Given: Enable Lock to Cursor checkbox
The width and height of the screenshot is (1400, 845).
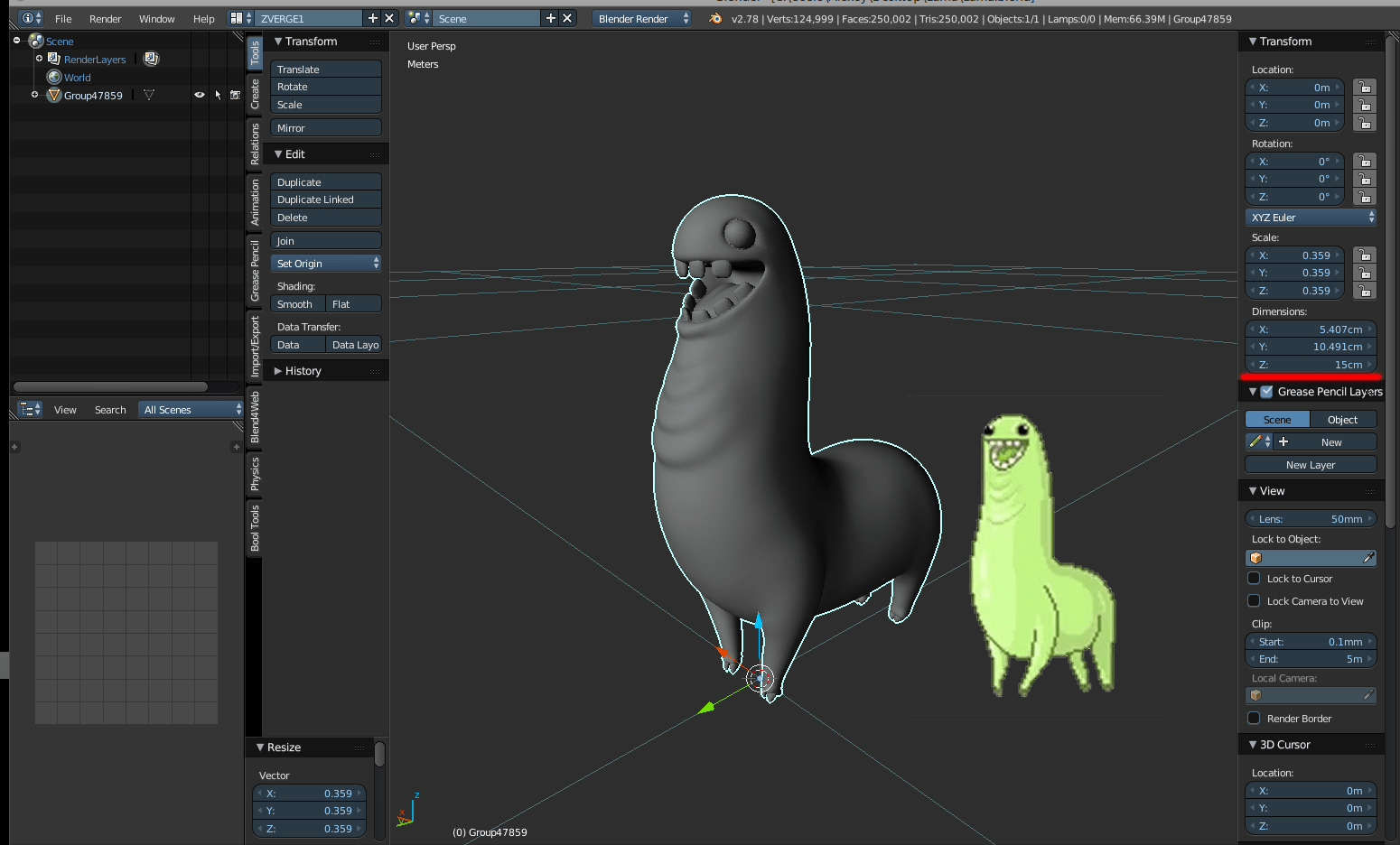Looking at the screenshot, I should pyautogui.click(x=1254, y=578).
